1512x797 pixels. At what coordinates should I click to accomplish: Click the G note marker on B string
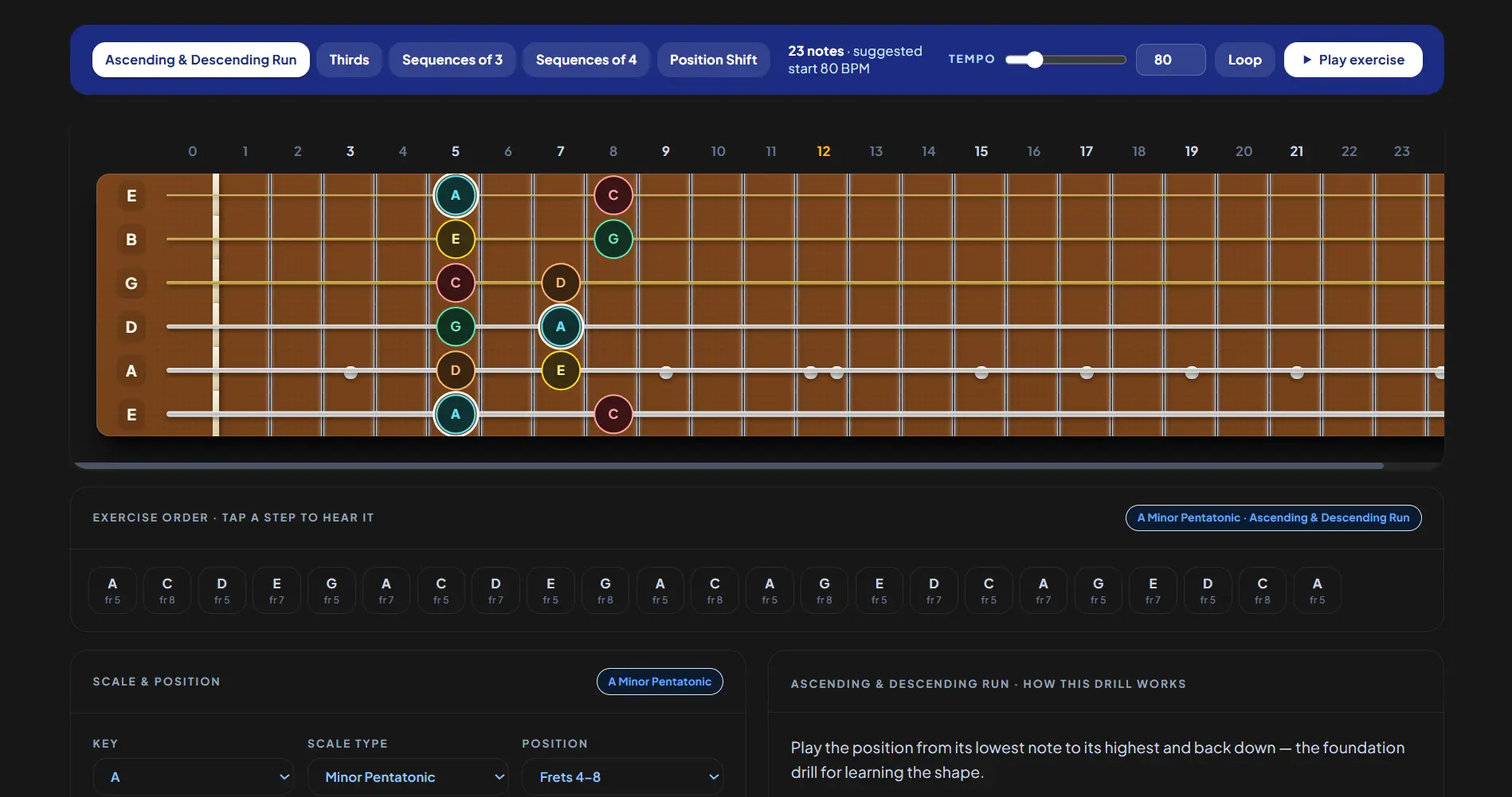[613, 239]
